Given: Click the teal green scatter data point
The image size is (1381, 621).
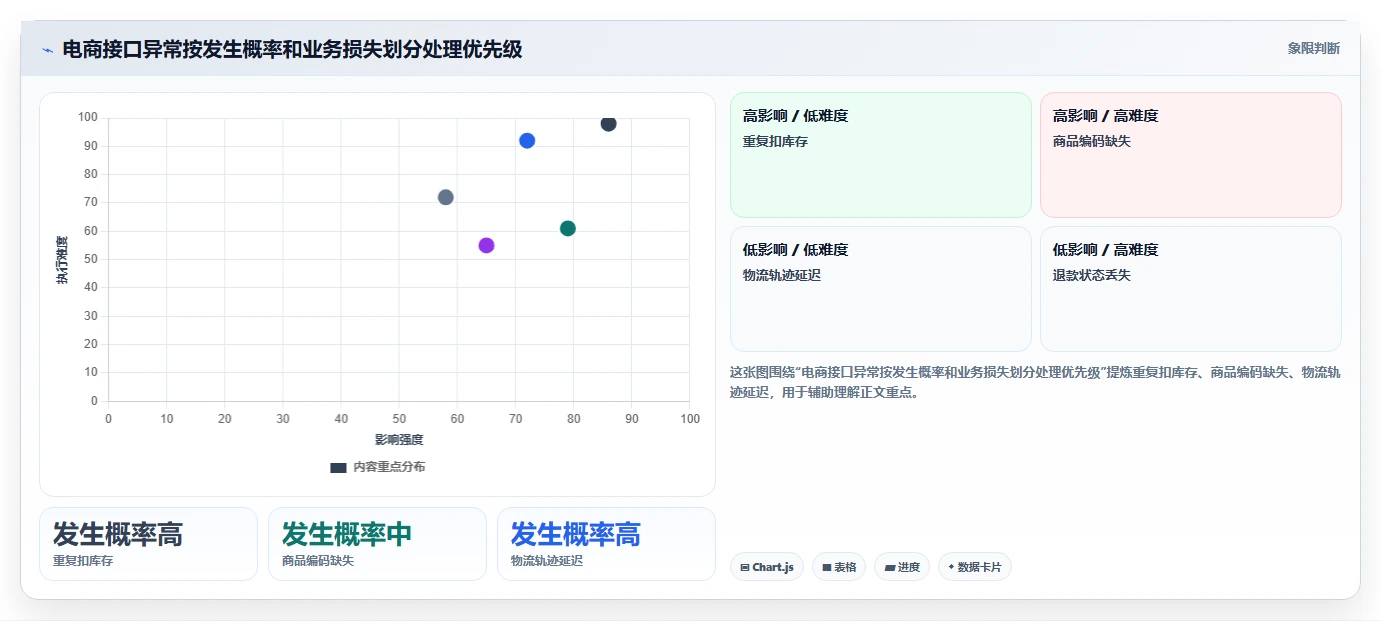Looking at the screenshot, I should coord(568,229).
